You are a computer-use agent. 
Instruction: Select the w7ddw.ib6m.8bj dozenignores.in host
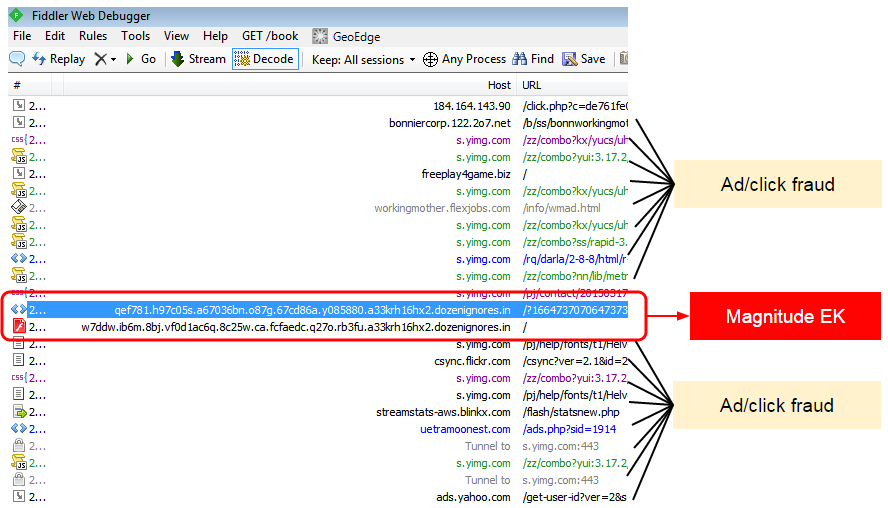coord(296,327)
